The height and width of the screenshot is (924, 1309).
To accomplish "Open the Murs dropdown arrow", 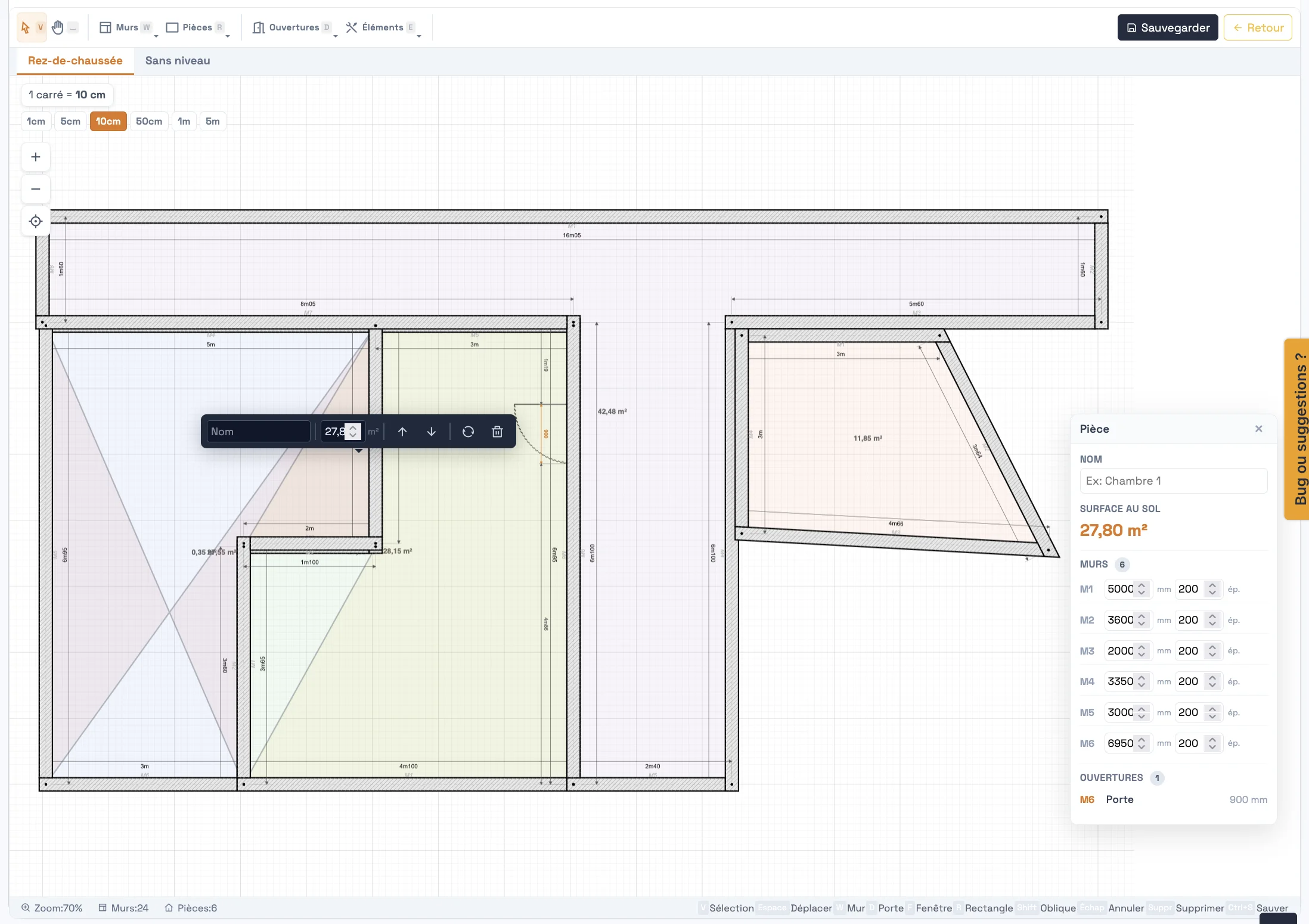I will [156, 36].
